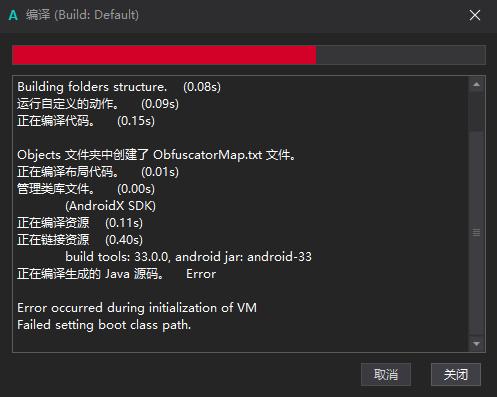The image size is (497, 397).
Task: Click the 正在编译生成的 Java 源码 Error line
Action: (117, 274)
